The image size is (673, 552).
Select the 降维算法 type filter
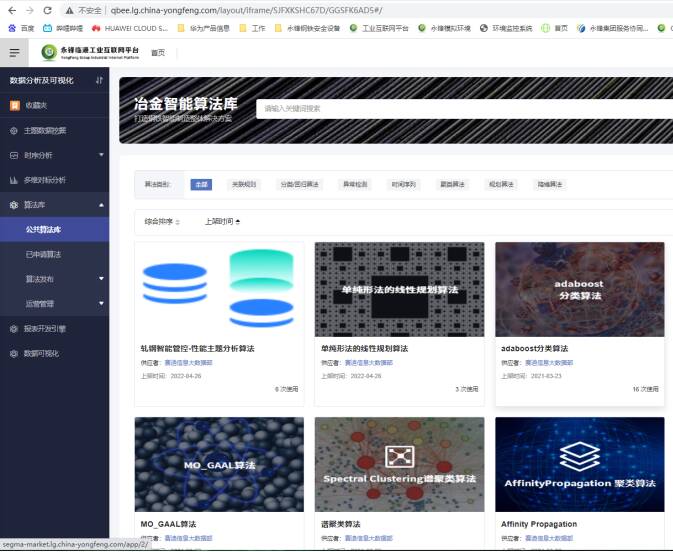point(550,184)
